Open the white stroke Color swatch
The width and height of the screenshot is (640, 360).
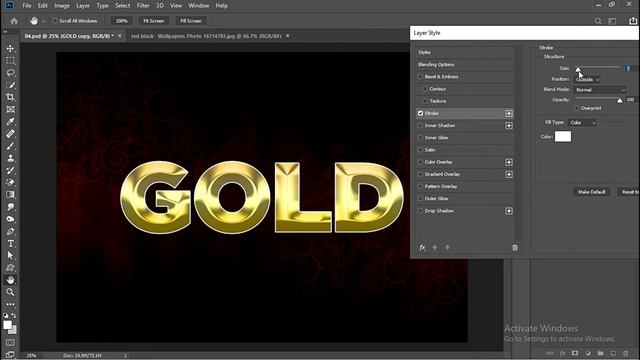click(563, 137)
